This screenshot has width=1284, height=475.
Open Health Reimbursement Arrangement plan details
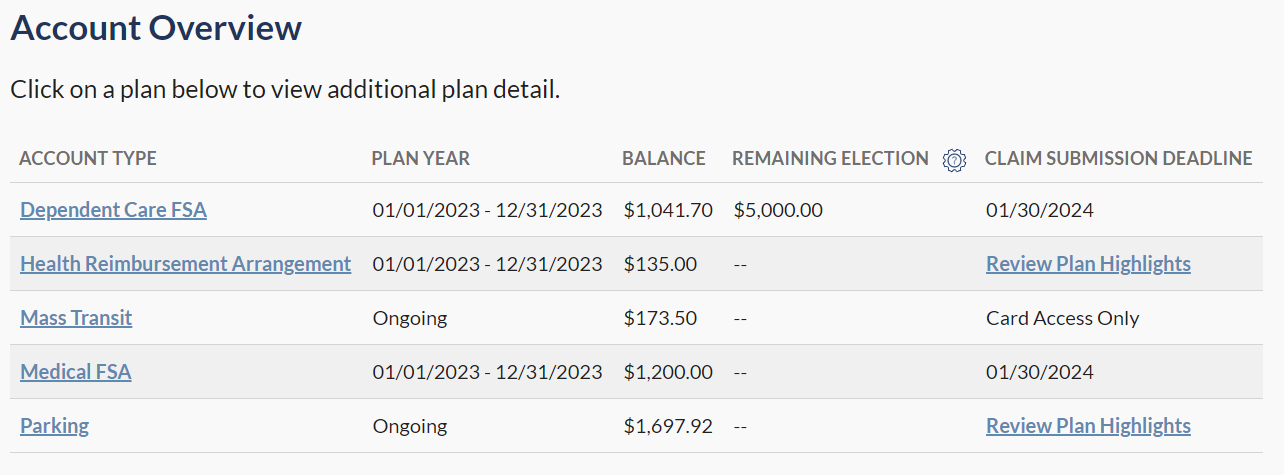tap(185, 264)
